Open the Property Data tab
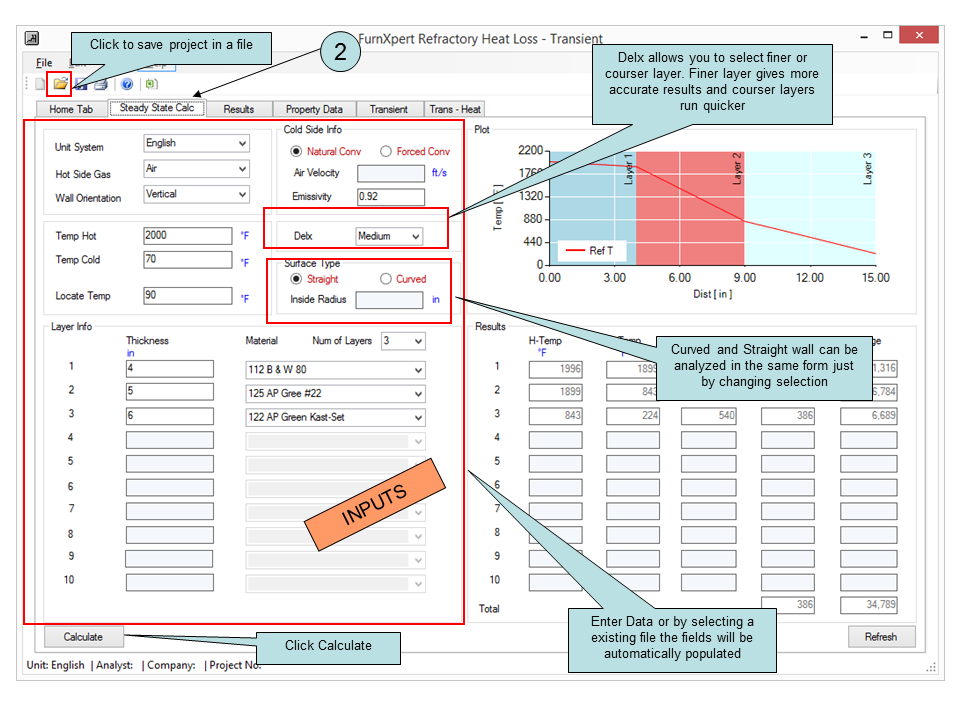This screenshot has width=960, height=720. tap(314, 109)
